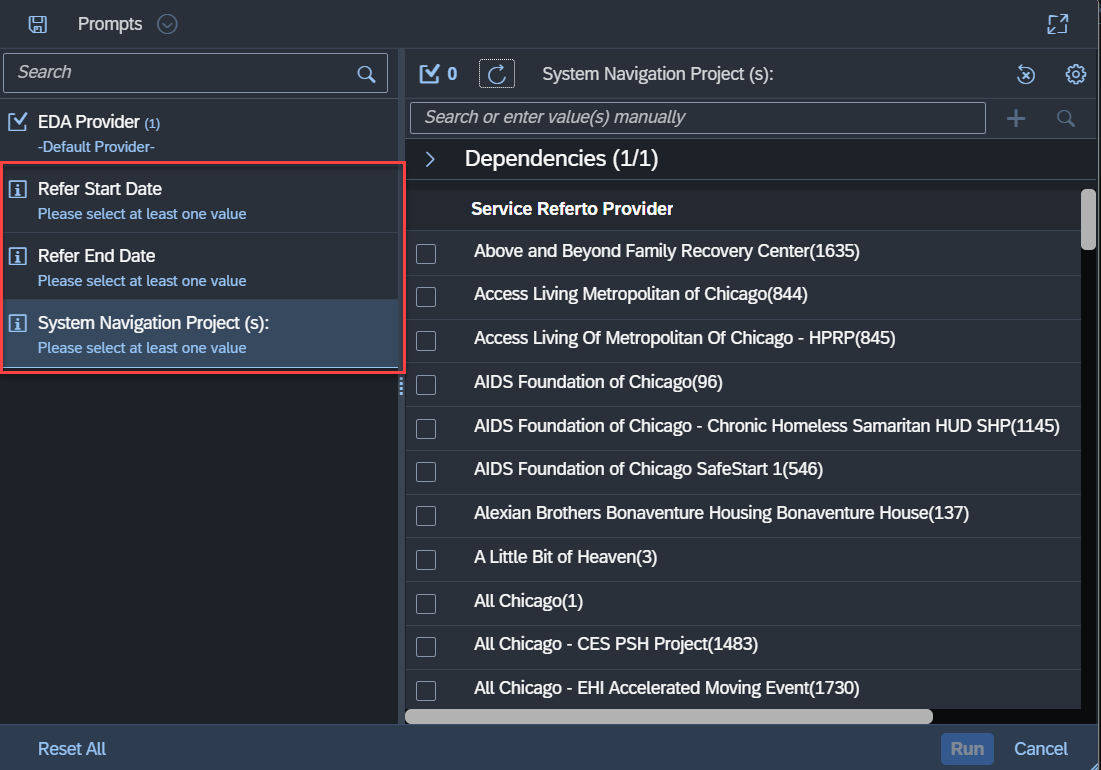Click the search values magnifier icon
1101x770 pixels.
point(1066,118)
